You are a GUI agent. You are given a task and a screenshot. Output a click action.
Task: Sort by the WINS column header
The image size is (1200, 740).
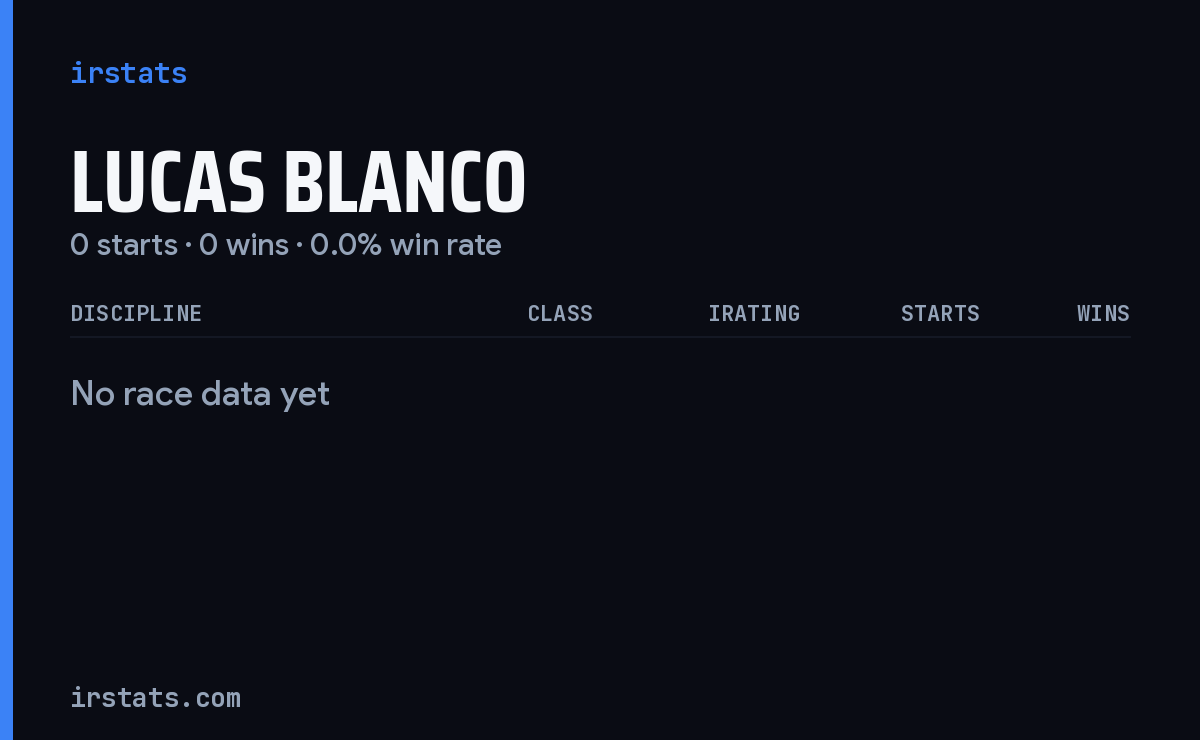tap(1103, 314)
